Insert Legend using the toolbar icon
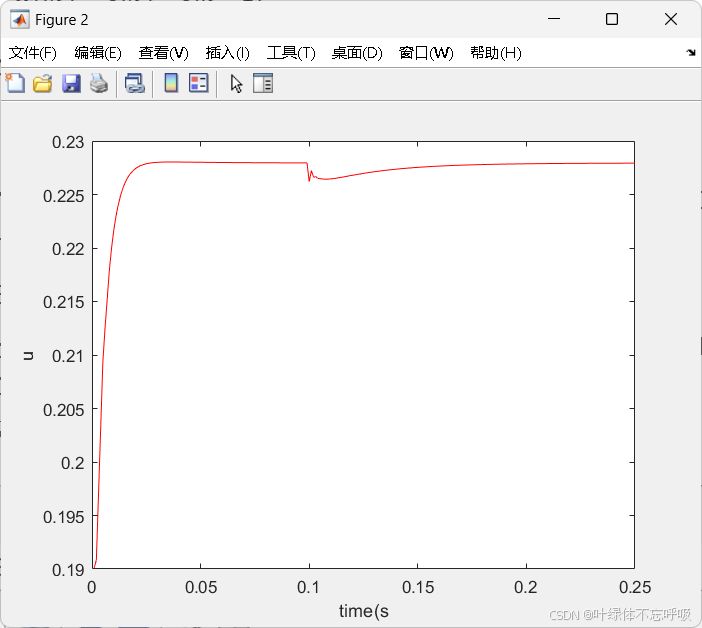The image size is (702, 628). [198, 83]
